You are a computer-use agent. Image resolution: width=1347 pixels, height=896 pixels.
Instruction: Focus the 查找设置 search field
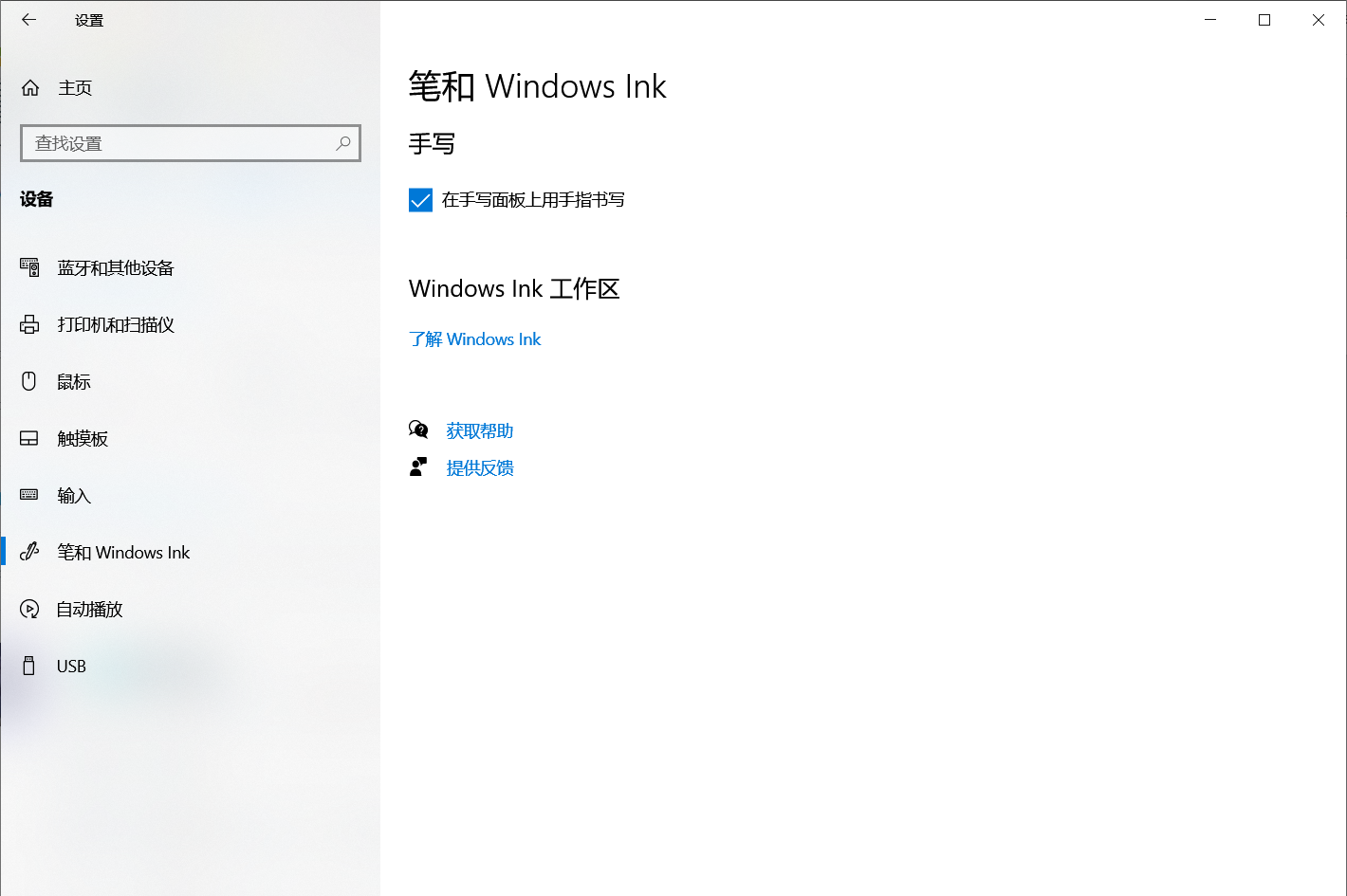[x=191, y=143]
